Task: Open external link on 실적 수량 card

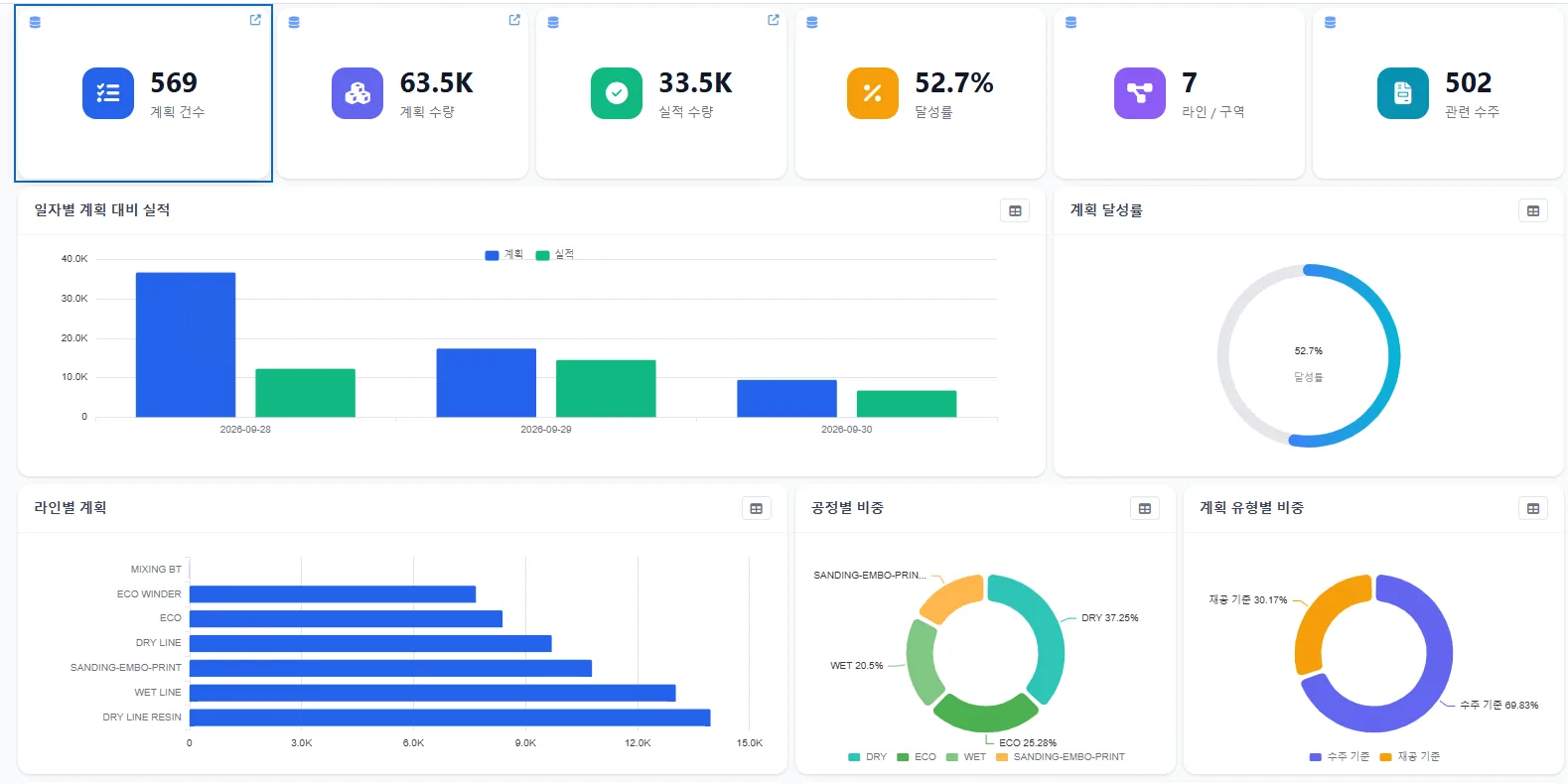Action: click(774, 20)
